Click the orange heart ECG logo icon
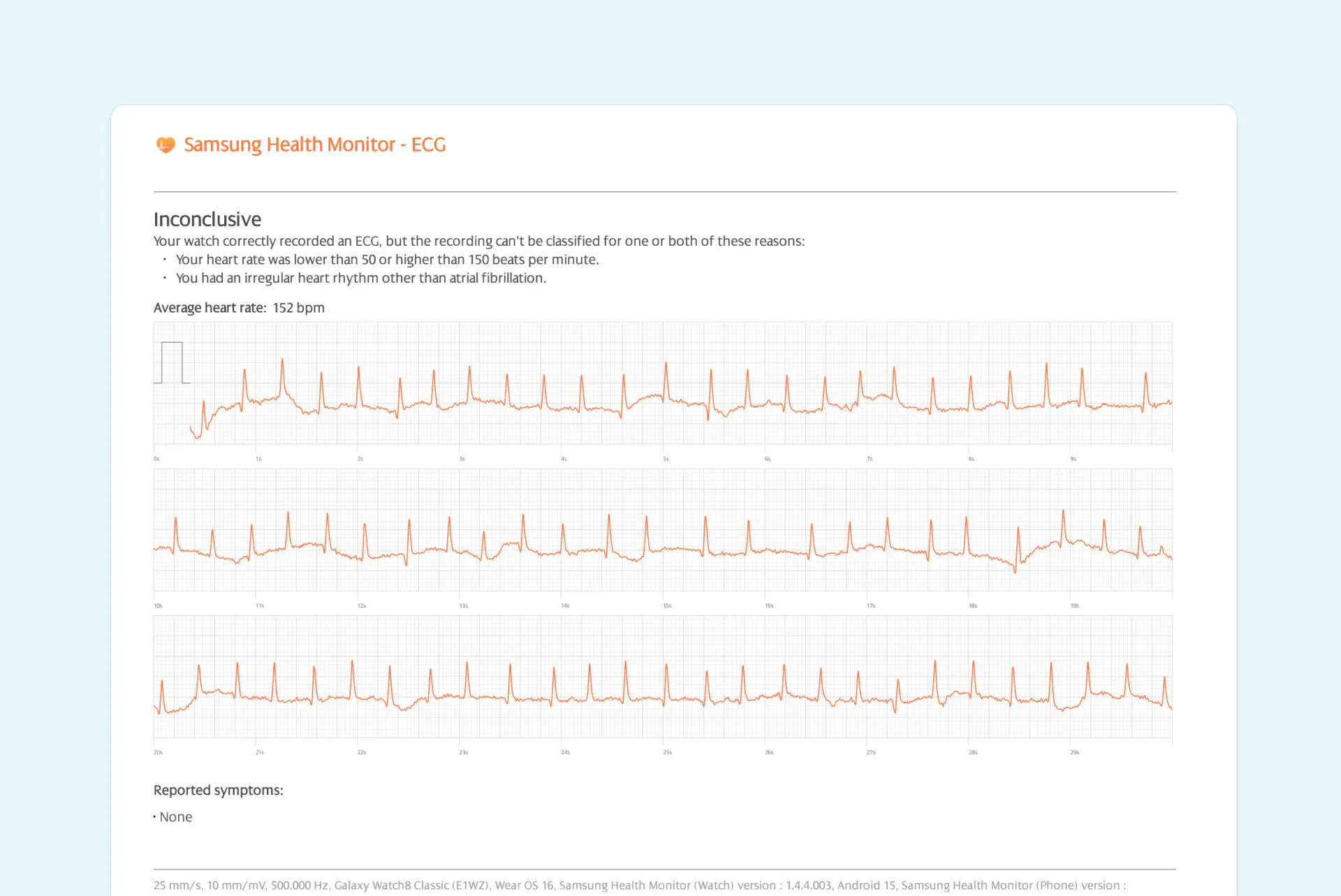Image resolution: width=1341 pixels, height=896 pixels. [x=166, y=145]
